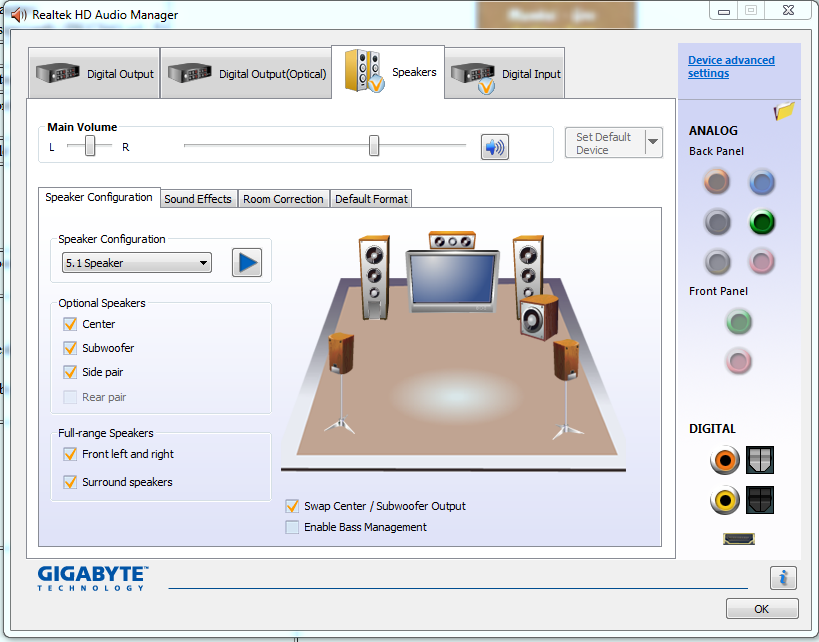The height and width of the screenshot is (642, 819).
Task: Click the front left tower speaker
Action: coord(374,277)
